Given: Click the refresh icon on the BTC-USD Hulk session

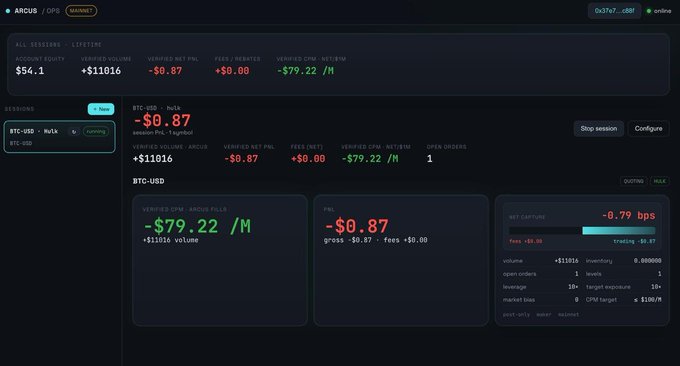Looking at the screenshot, I should coord(74,131).
